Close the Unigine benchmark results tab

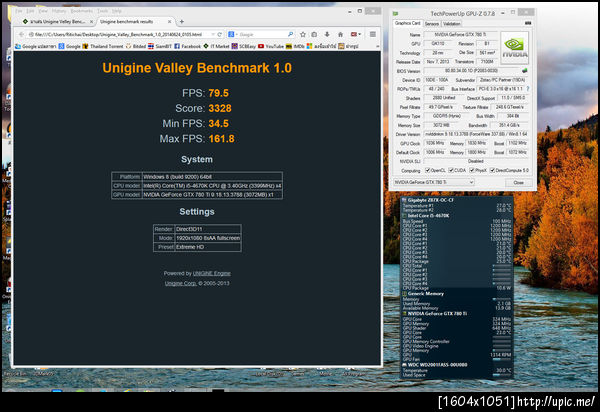pyautogui.click(x=170, y=22)
